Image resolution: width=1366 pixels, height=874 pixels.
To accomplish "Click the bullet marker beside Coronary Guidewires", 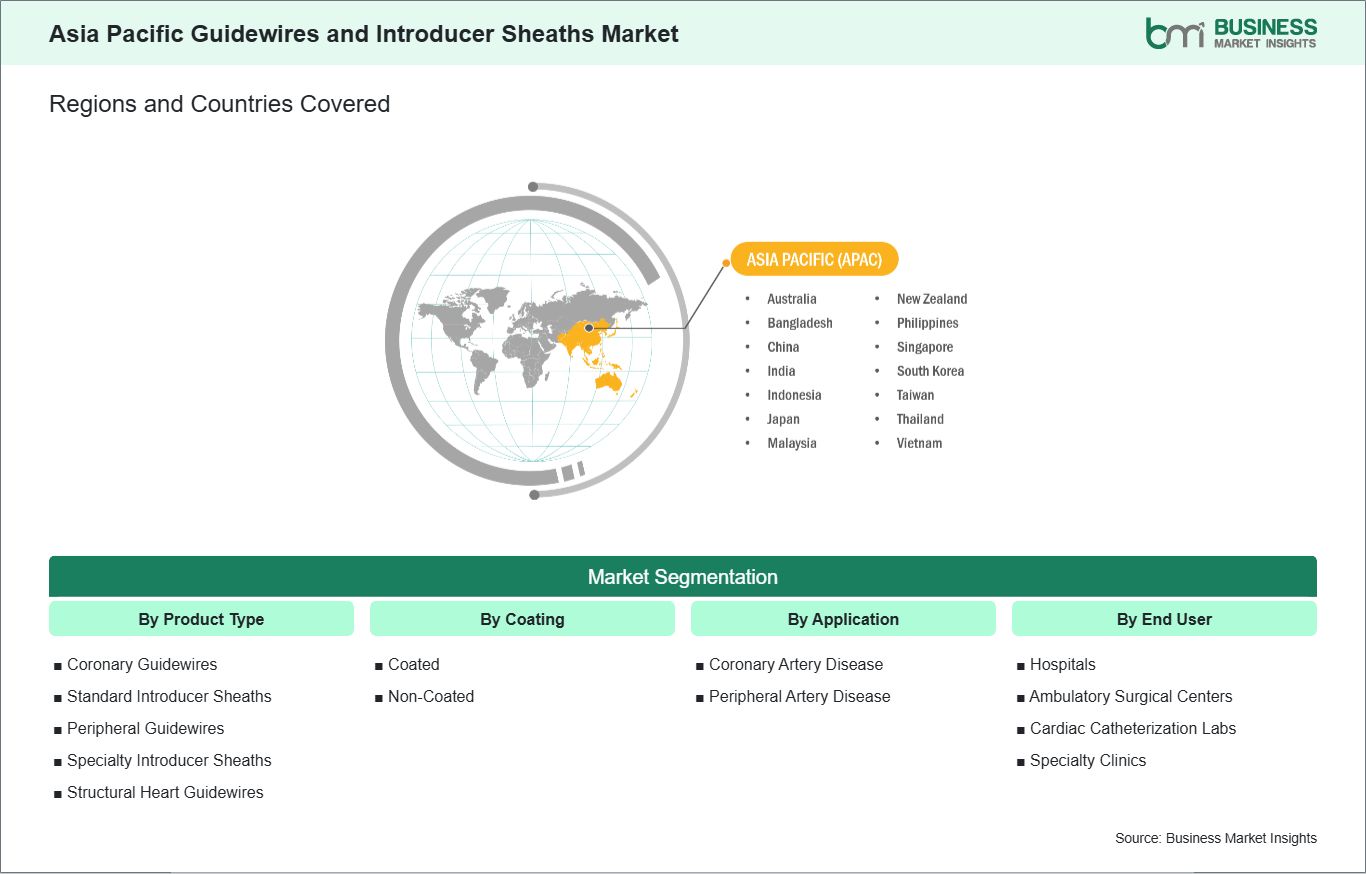I will (57, 664).
